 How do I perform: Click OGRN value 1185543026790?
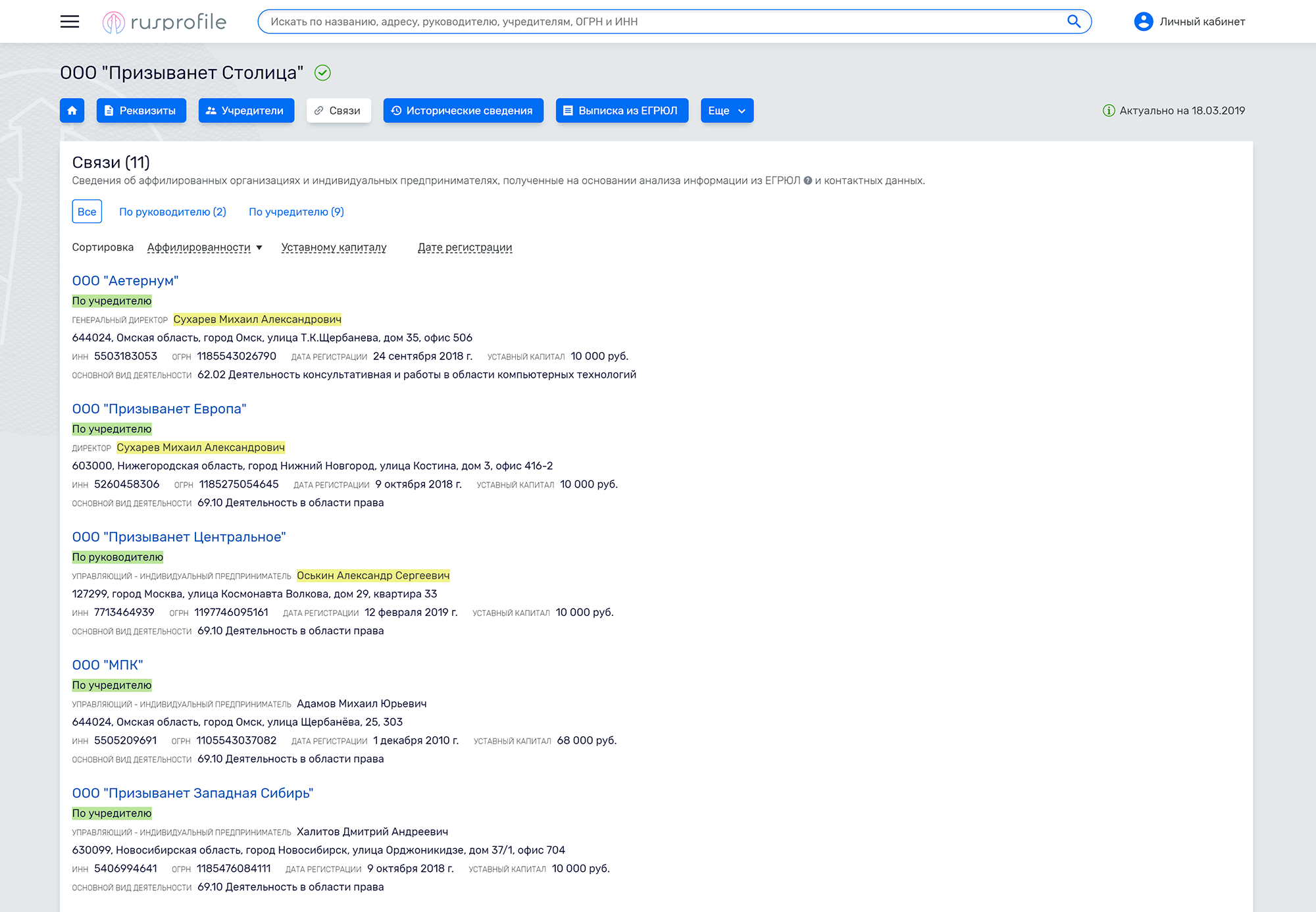pos(237,357)
